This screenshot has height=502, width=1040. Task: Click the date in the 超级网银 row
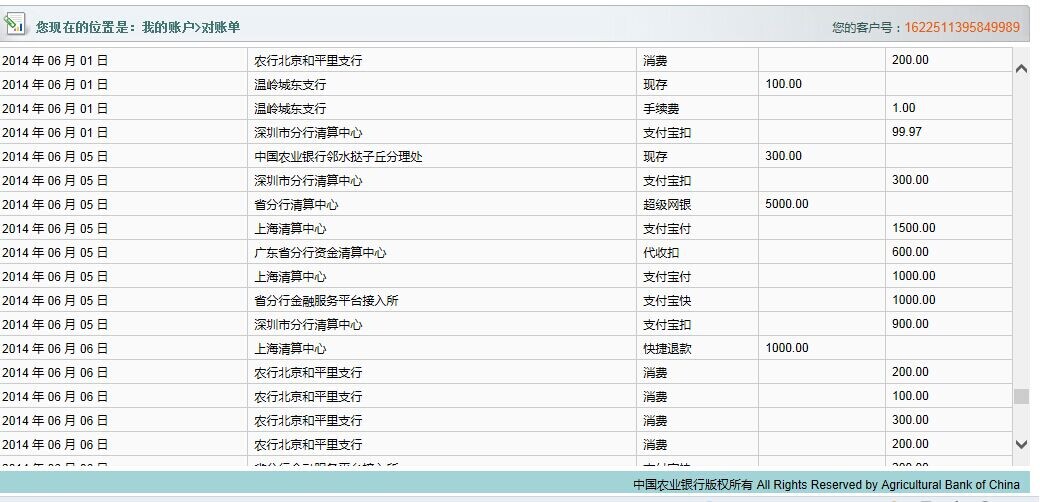(x=55, y=204)
